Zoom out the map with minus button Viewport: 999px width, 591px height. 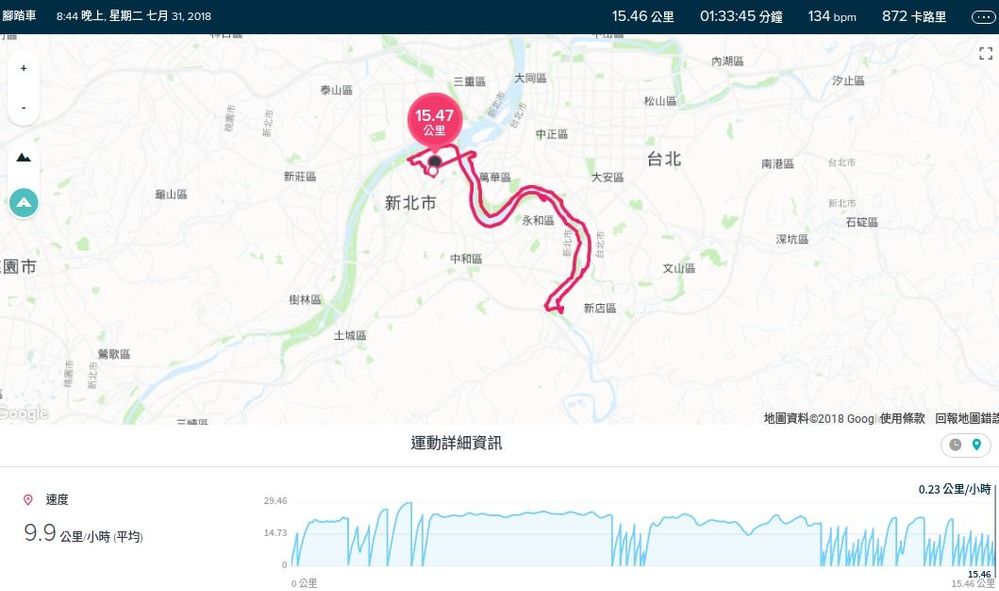click(x=24, y=107)
